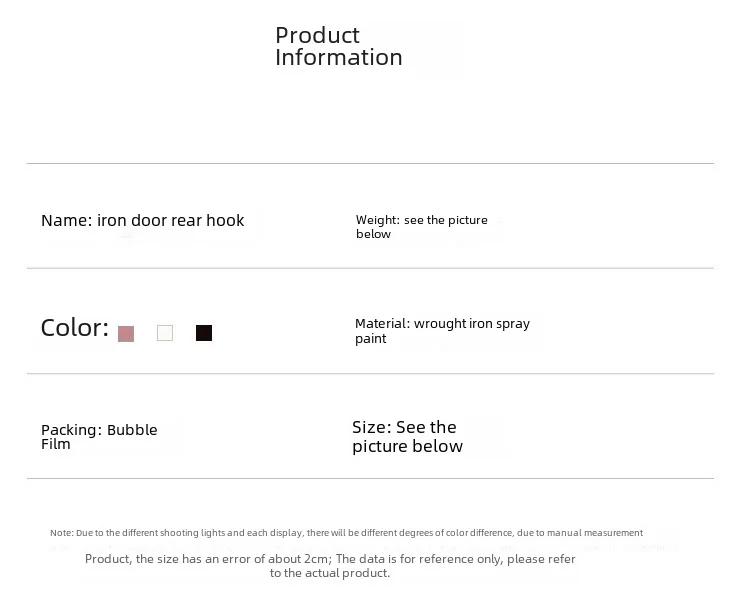Click the 'Packing: Bubble Film' text
Viewport: 750px width, 590px height.
tap(99, 436)
